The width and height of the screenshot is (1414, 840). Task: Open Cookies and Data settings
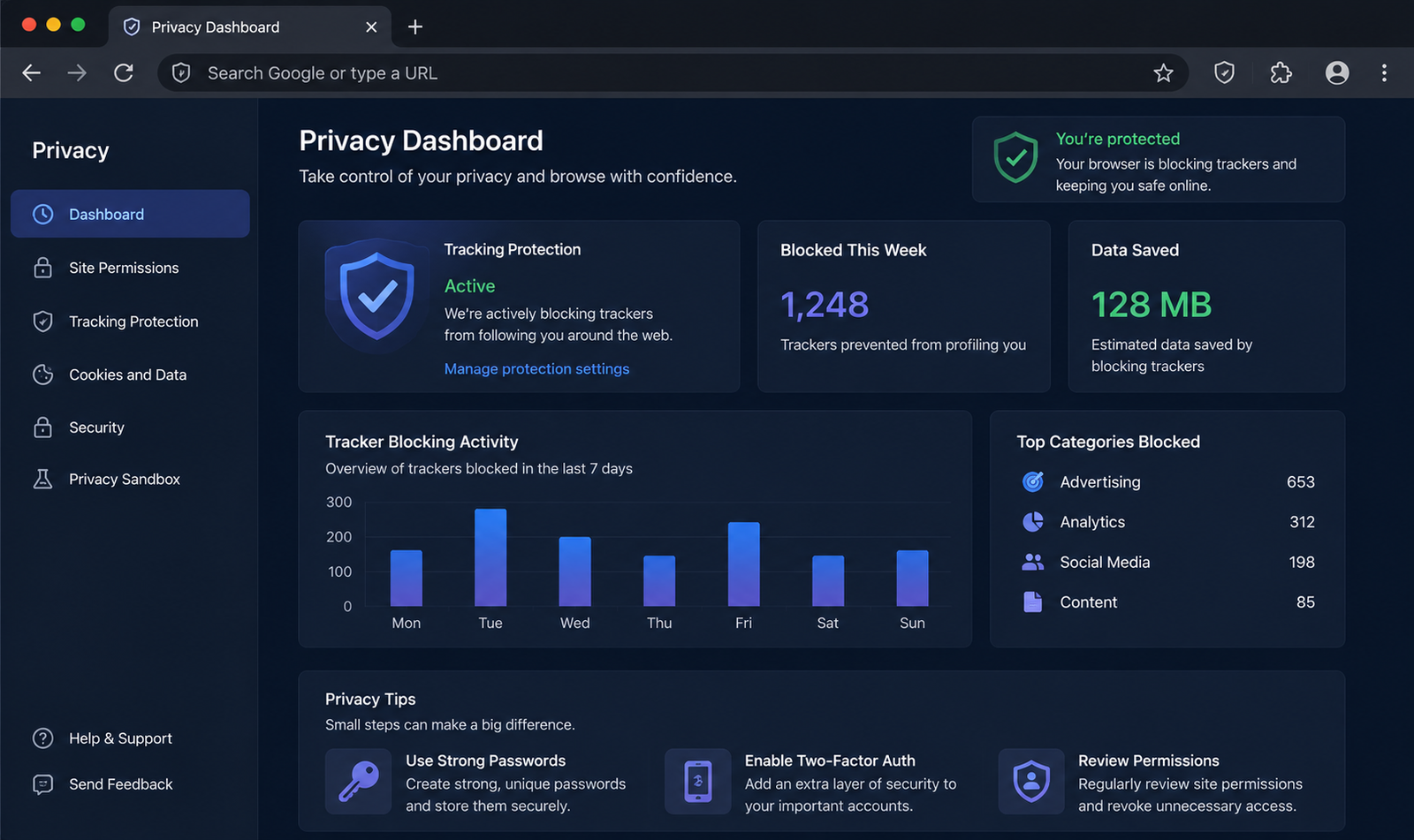(130, 375)
